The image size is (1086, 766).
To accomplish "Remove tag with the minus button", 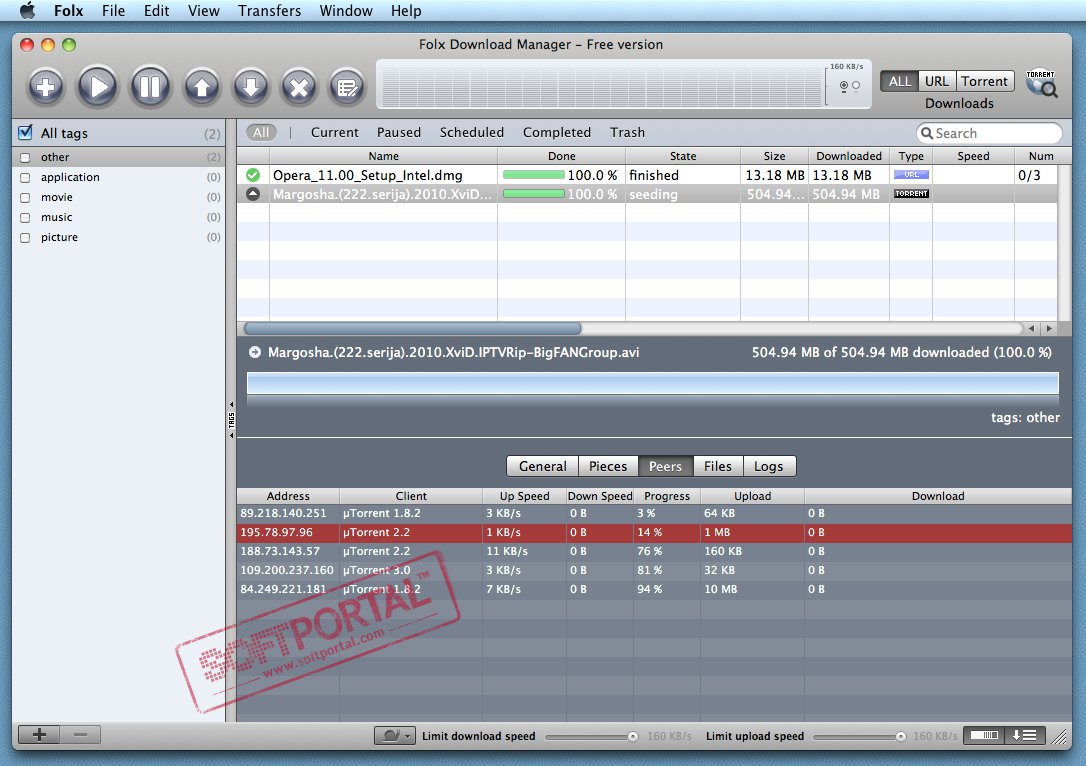I will tap(80, 734).
